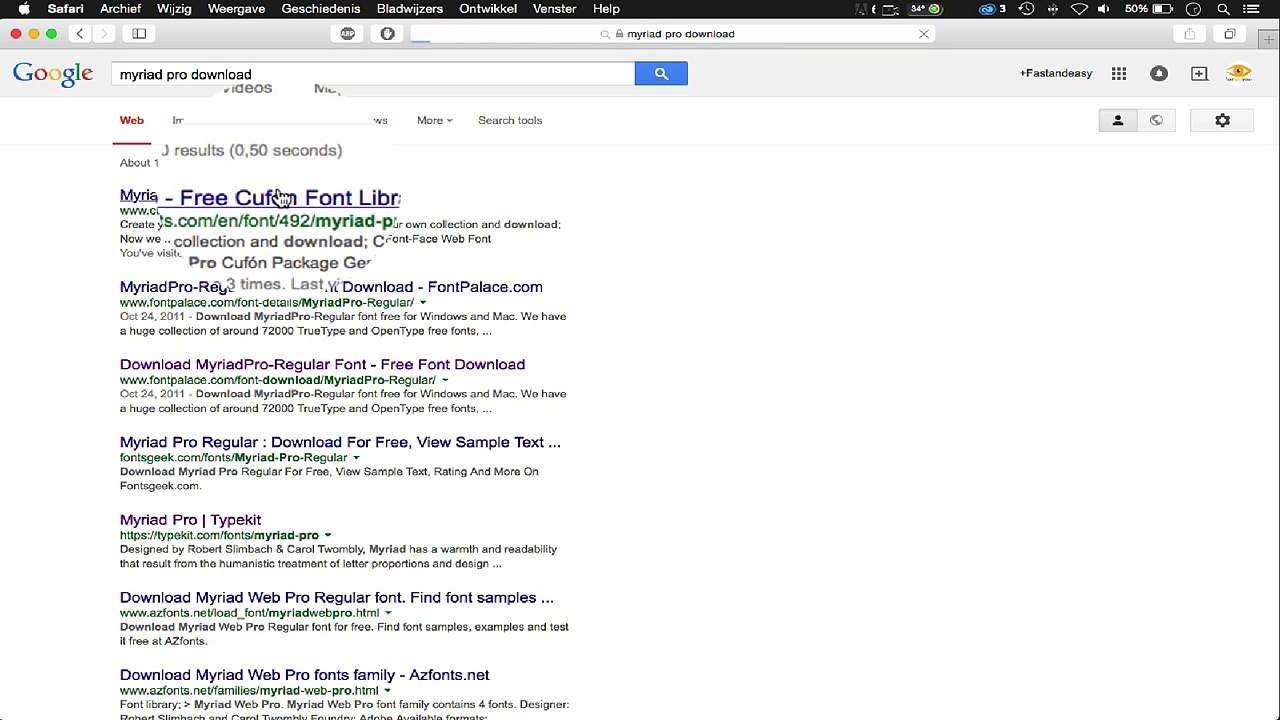
Task: Expand the arrow beside the fontsgeek.com URL
Action: pyautogui.click(x=356, y=457)
